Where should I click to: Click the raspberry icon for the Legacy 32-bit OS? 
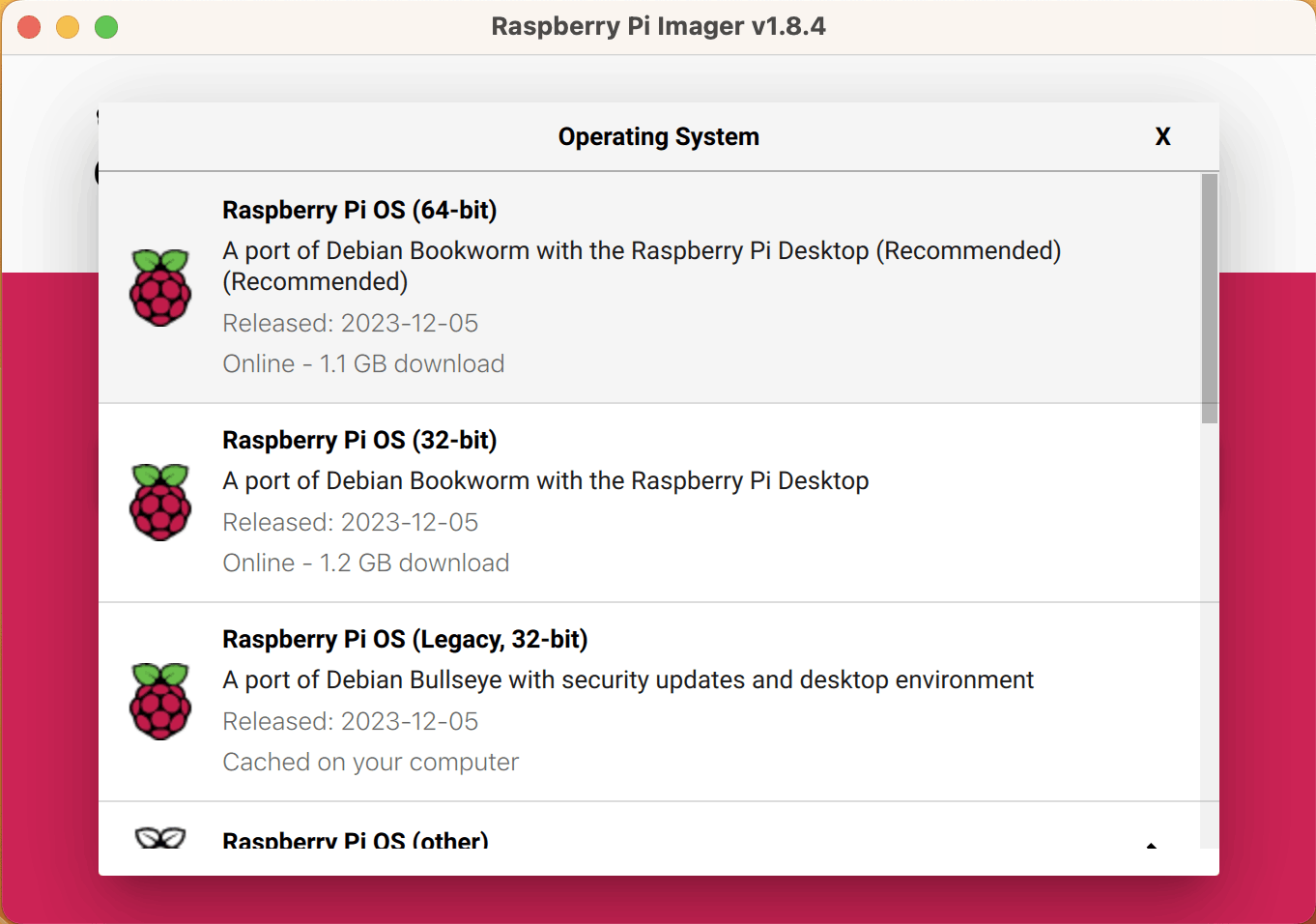pyautogui.click(x=160, y=702)
